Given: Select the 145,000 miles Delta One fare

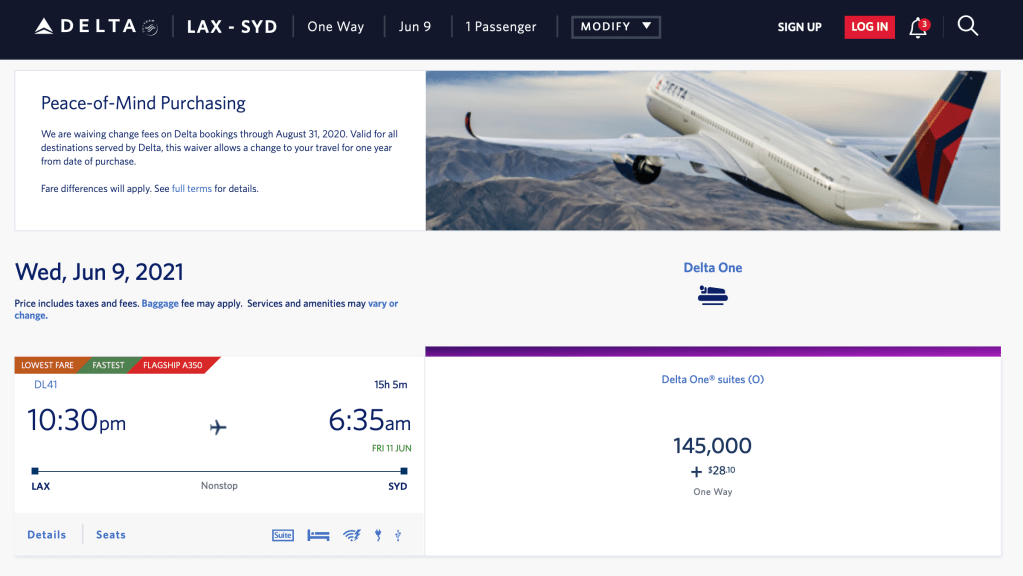Looking at the screenshot, I should [712, 446].
